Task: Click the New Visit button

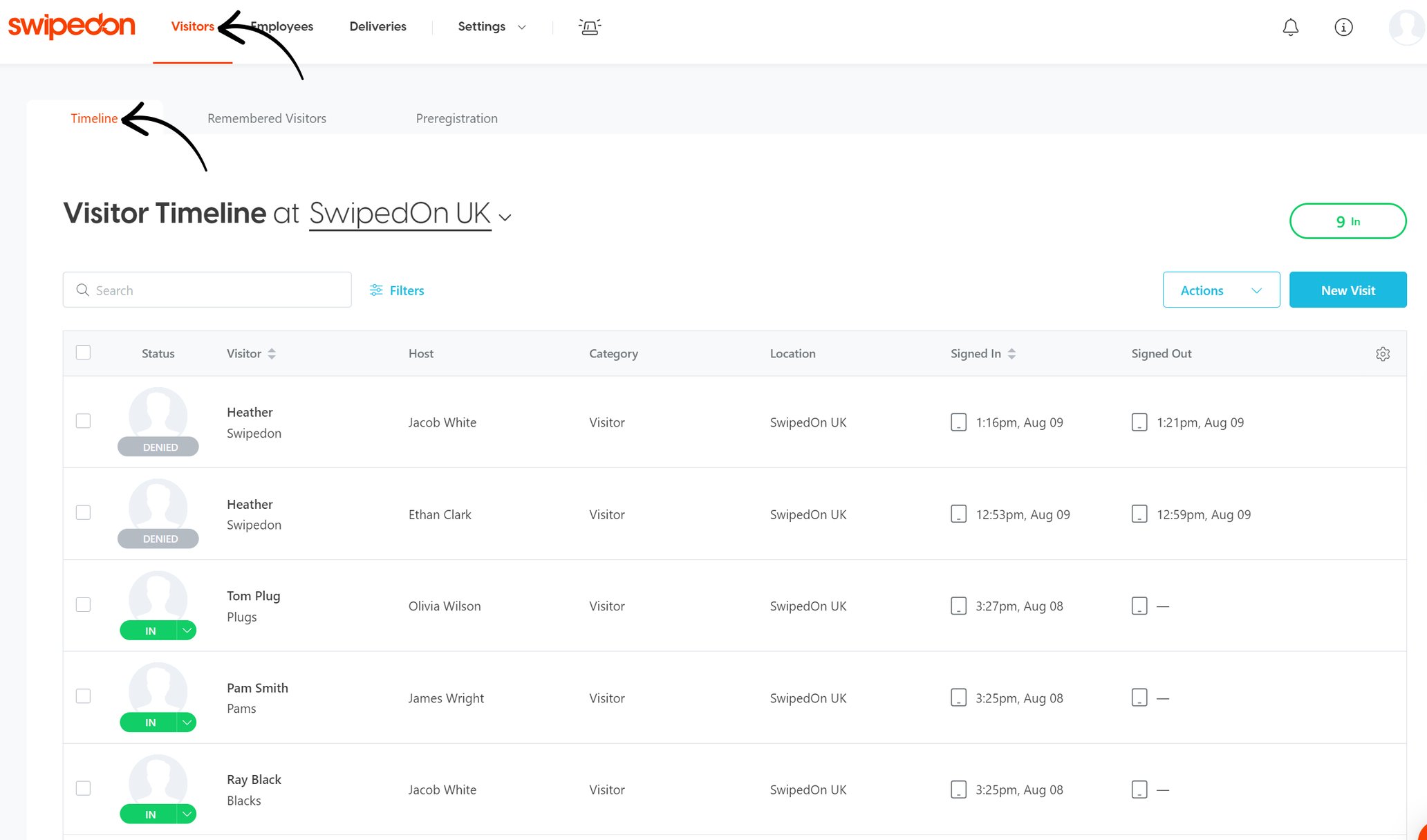Action: pos(1347,290)
